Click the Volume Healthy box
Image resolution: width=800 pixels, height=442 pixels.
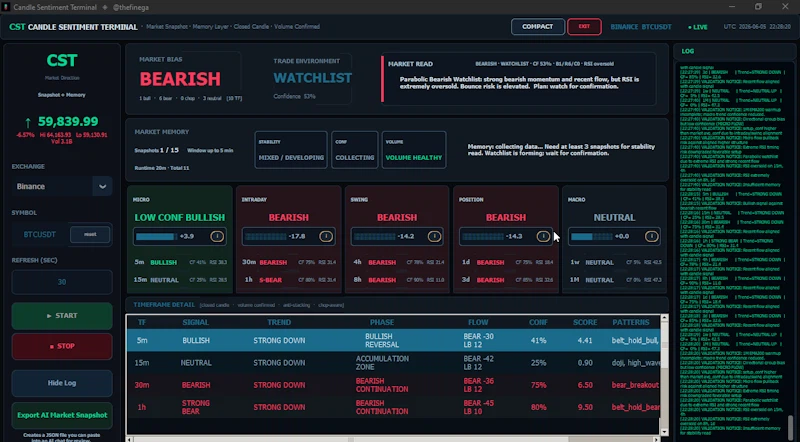coord(414,150)
